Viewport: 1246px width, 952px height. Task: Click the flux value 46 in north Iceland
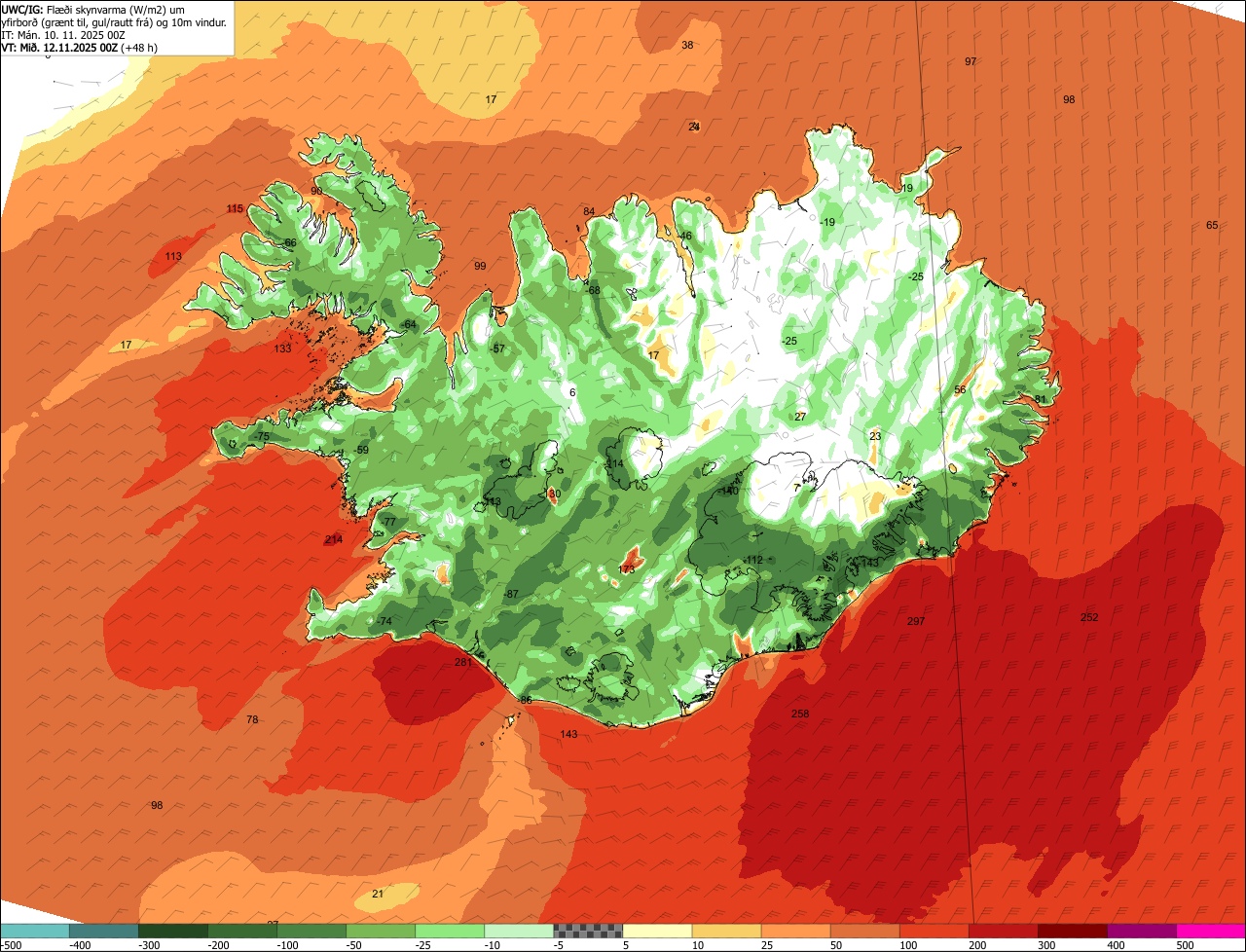pos(686,236)
